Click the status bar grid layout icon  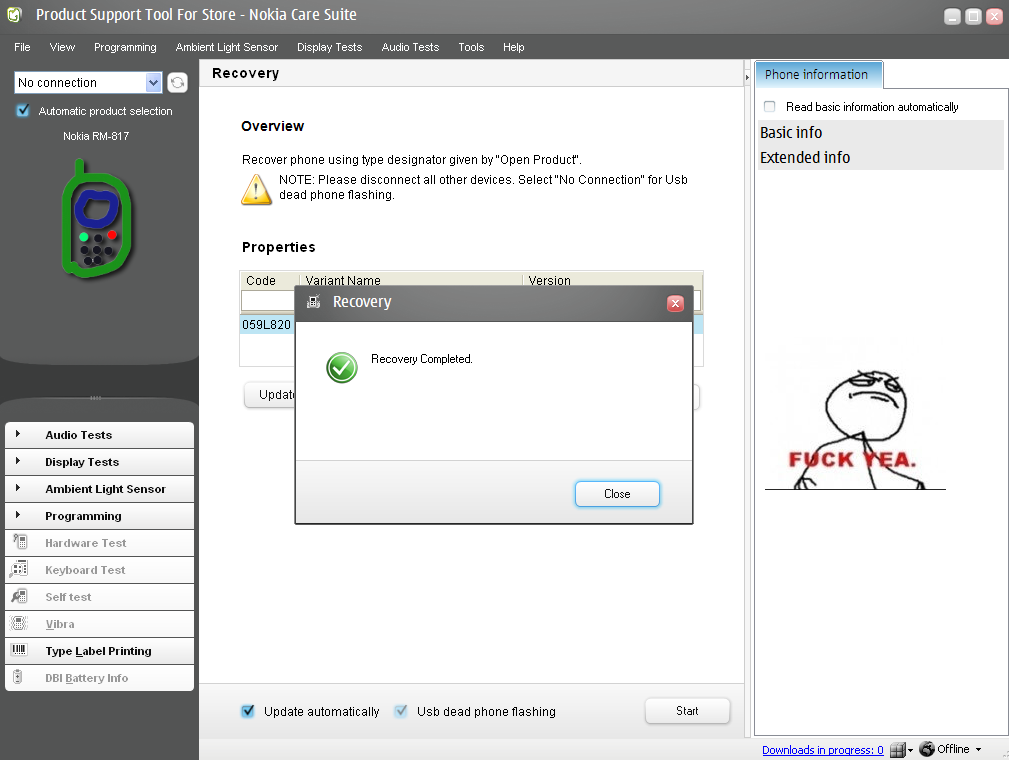(898, 750)
